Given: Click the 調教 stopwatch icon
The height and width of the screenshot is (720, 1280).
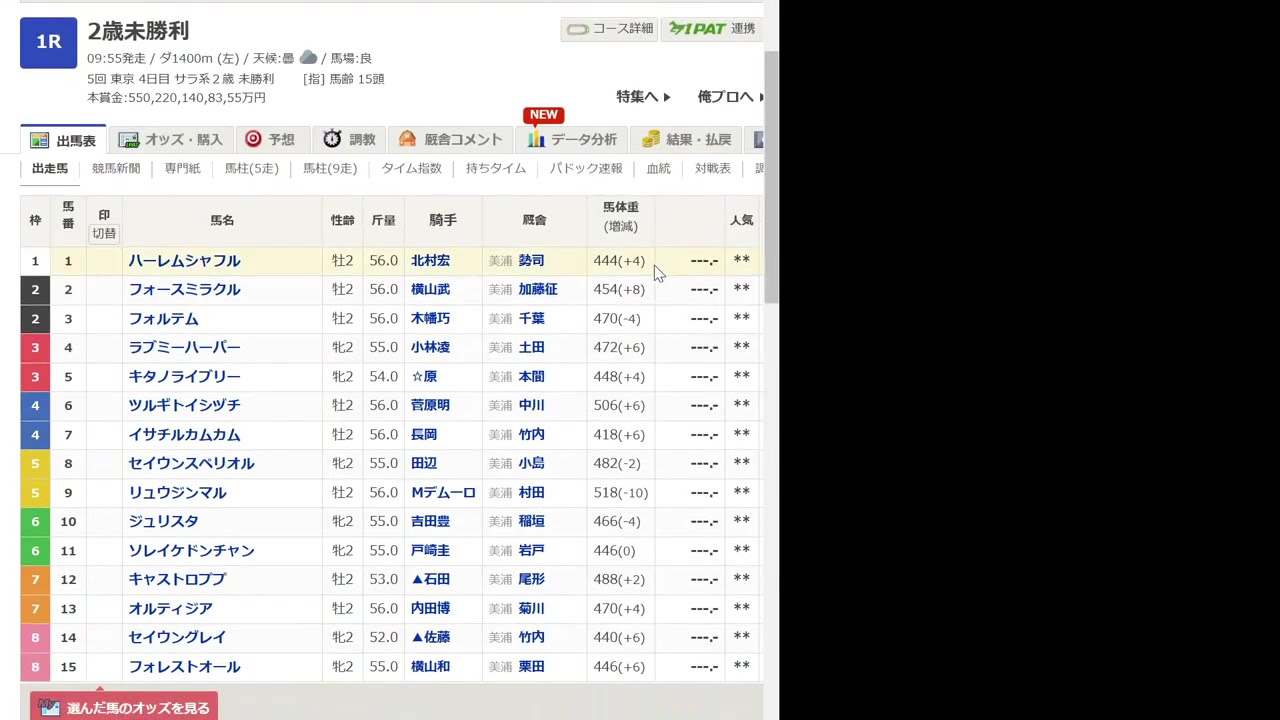Looking at the screenshot, I should (332, 139).
